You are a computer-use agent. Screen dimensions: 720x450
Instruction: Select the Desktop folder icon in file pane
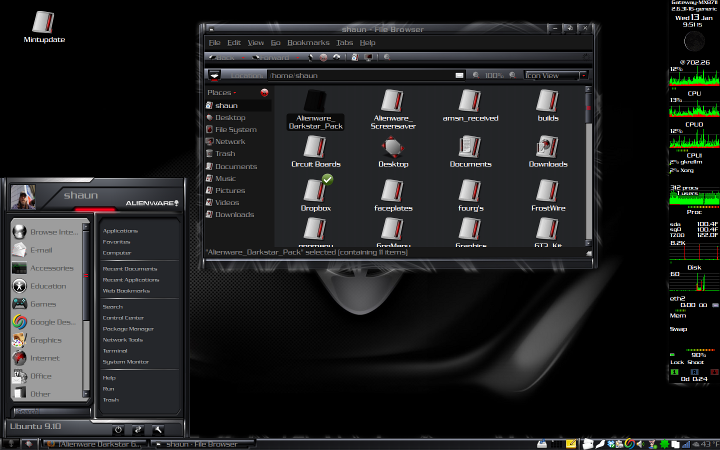pos(393,147)
